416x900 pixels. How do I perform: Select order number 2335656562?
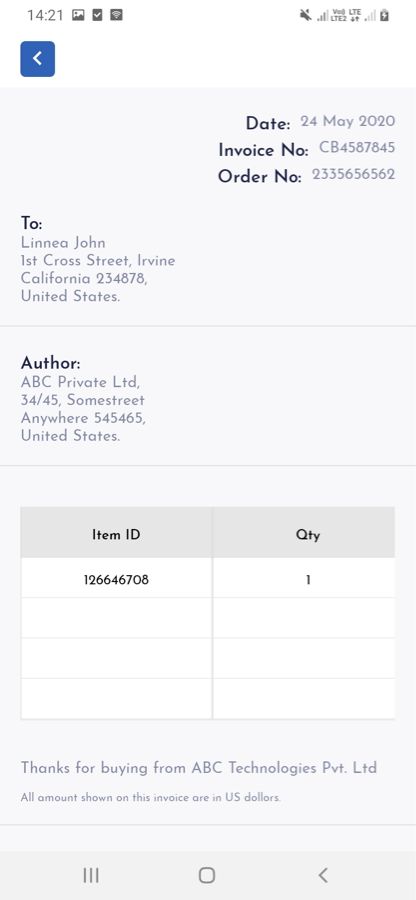(353, 174)
